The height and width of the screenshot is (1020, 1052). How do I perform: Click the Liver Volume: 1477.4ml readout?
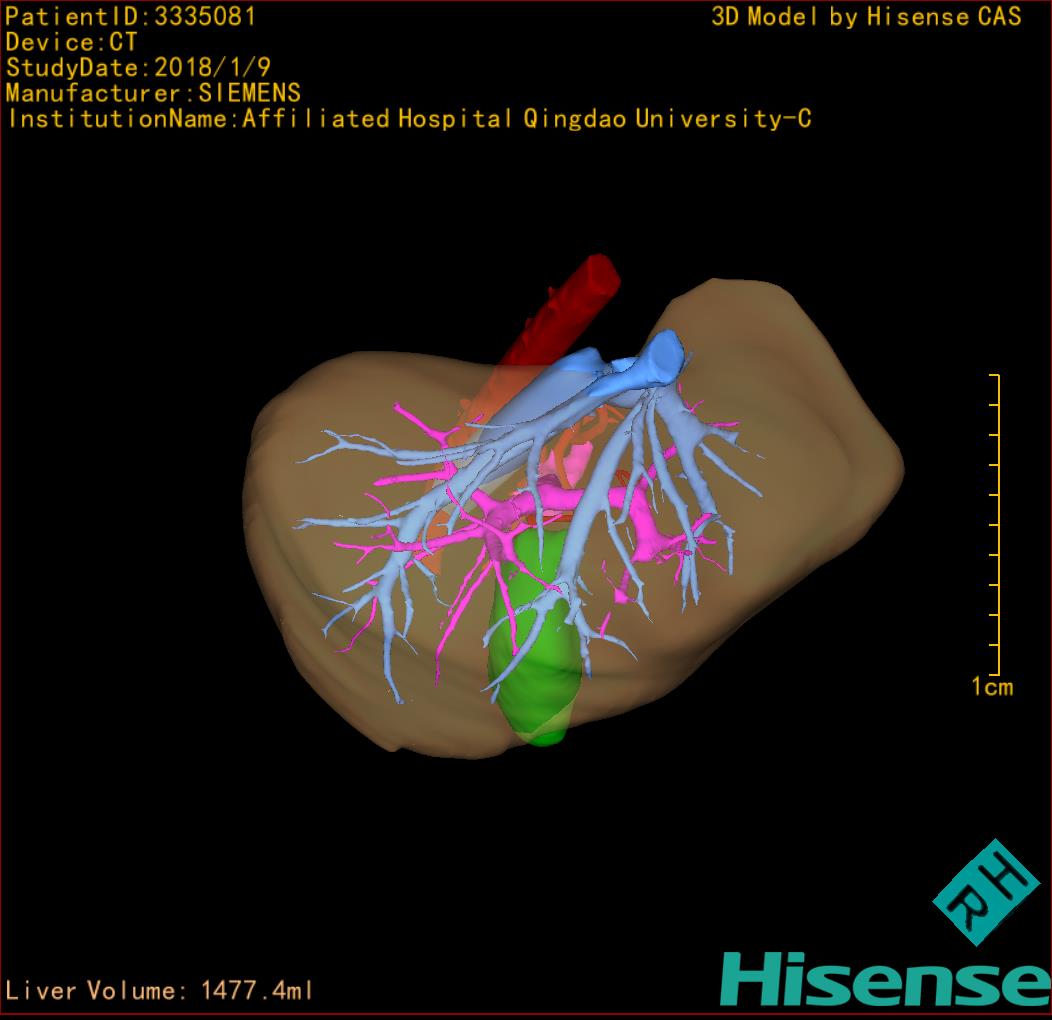159,990
